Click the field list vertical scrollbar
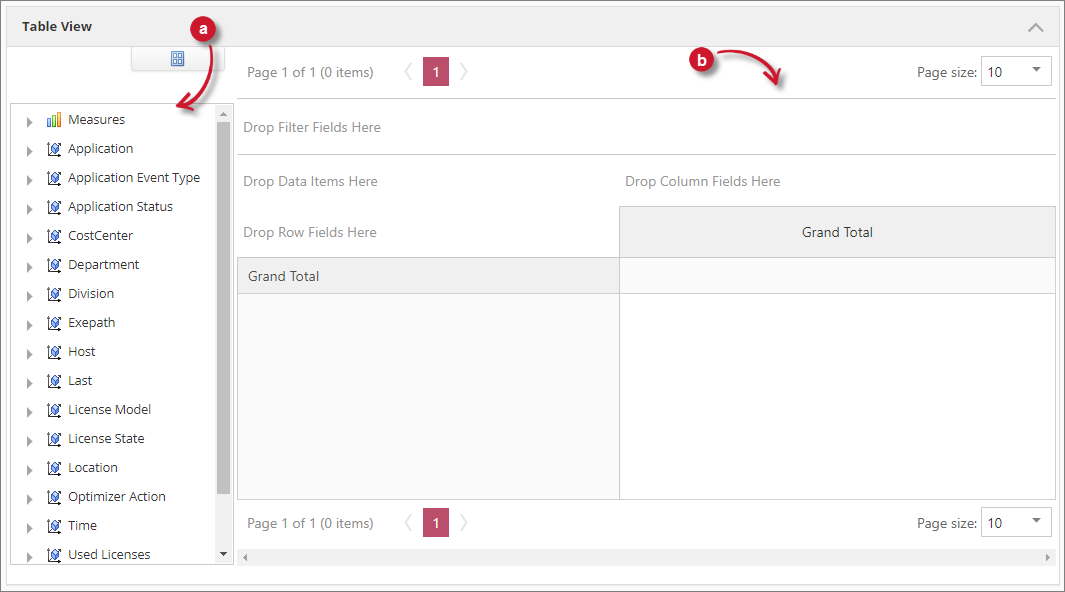The image size is (1065, 592). point(223,300)
